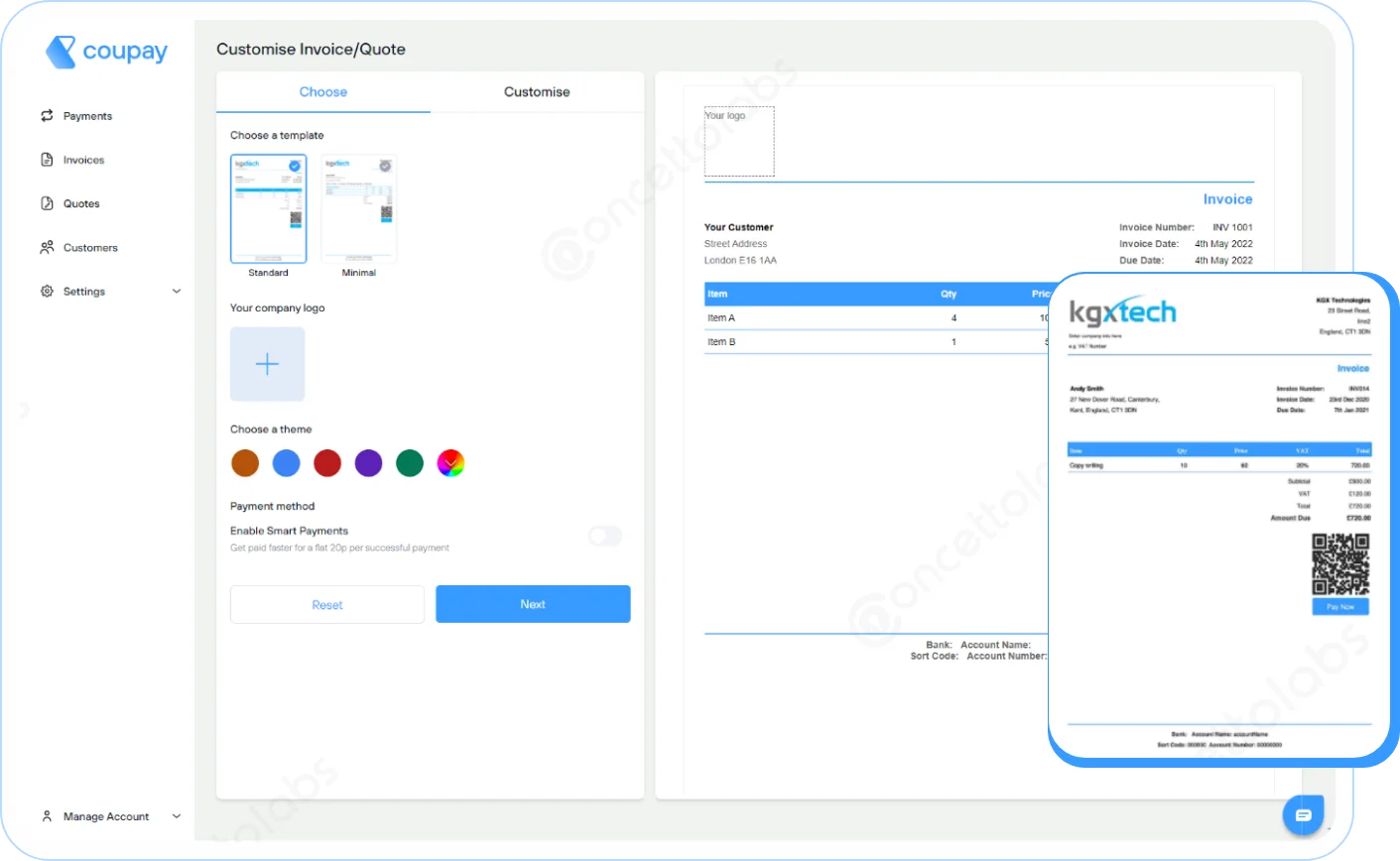This screenshot has width=1400, height=861.
Task: Collapse the Manage Account chevron
Action: pyautogui.click(x=177, y=816)
